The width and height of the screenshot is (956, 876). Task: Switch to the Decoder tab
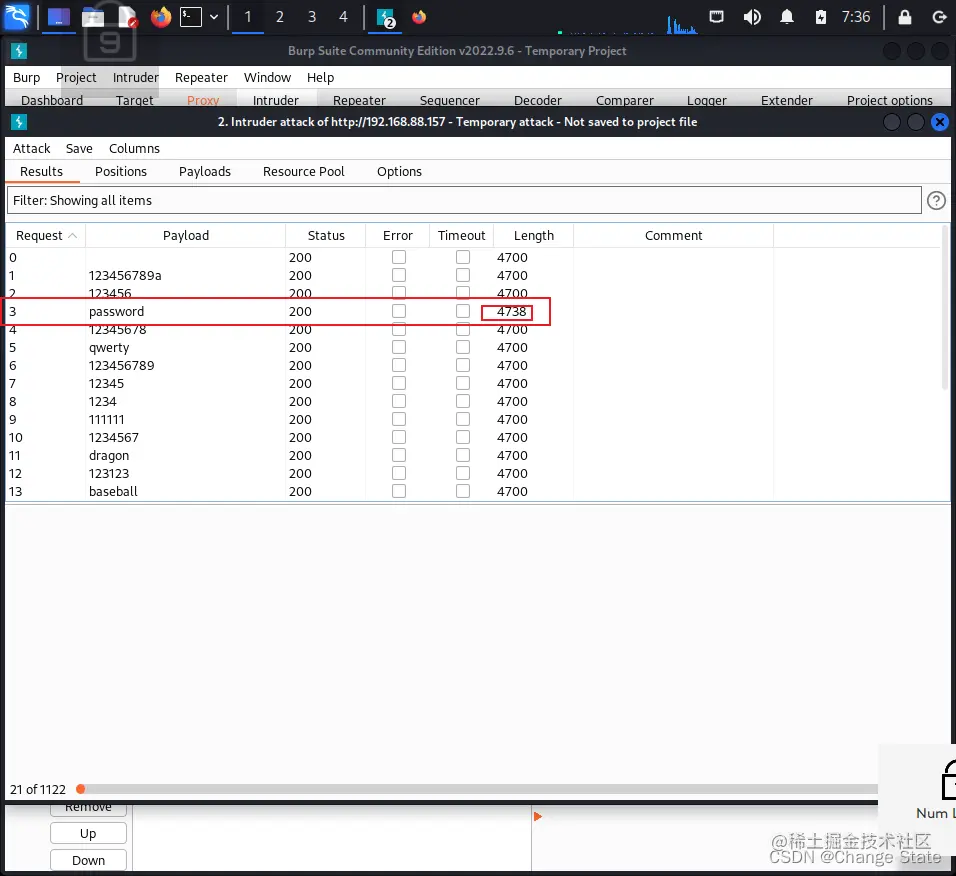(538, 100)
